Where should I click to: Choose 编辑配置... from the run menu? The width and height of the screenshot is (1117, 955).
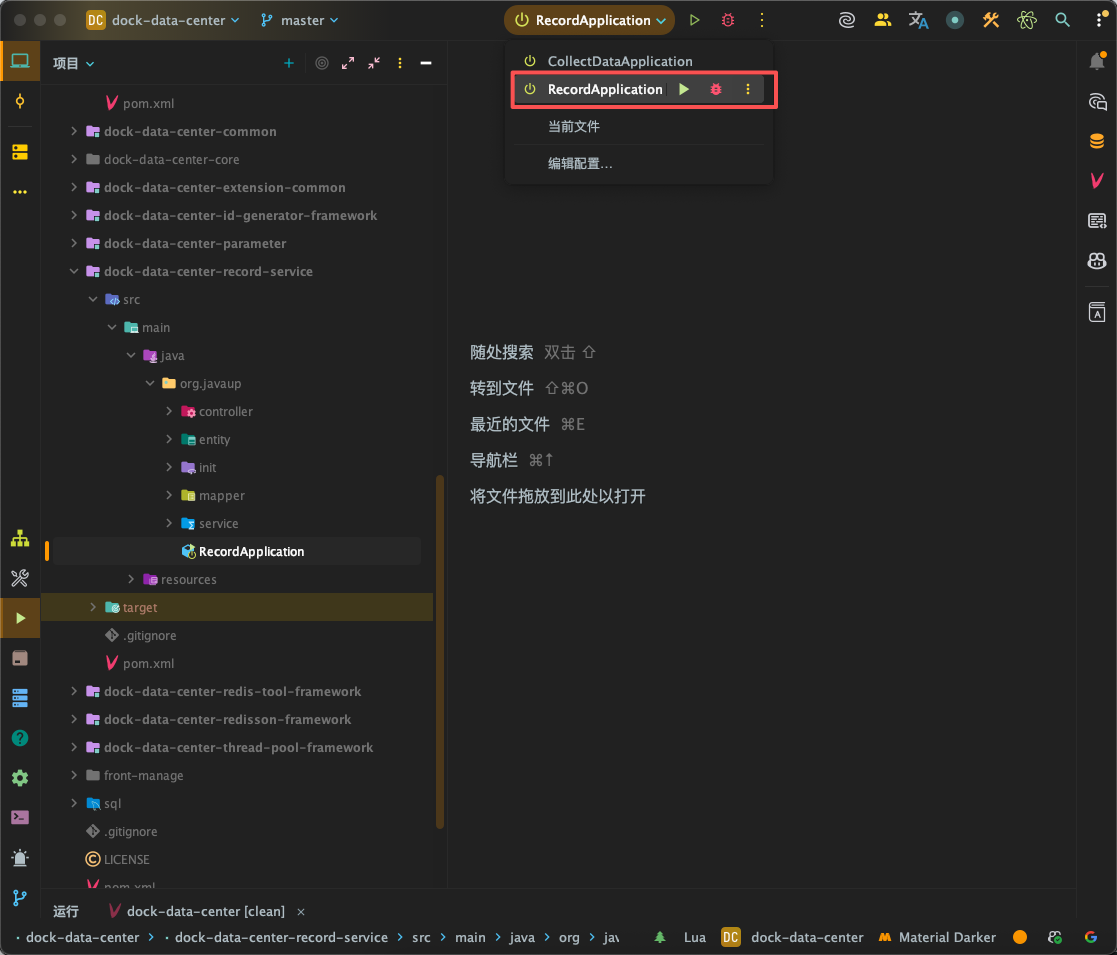[580, 163]
